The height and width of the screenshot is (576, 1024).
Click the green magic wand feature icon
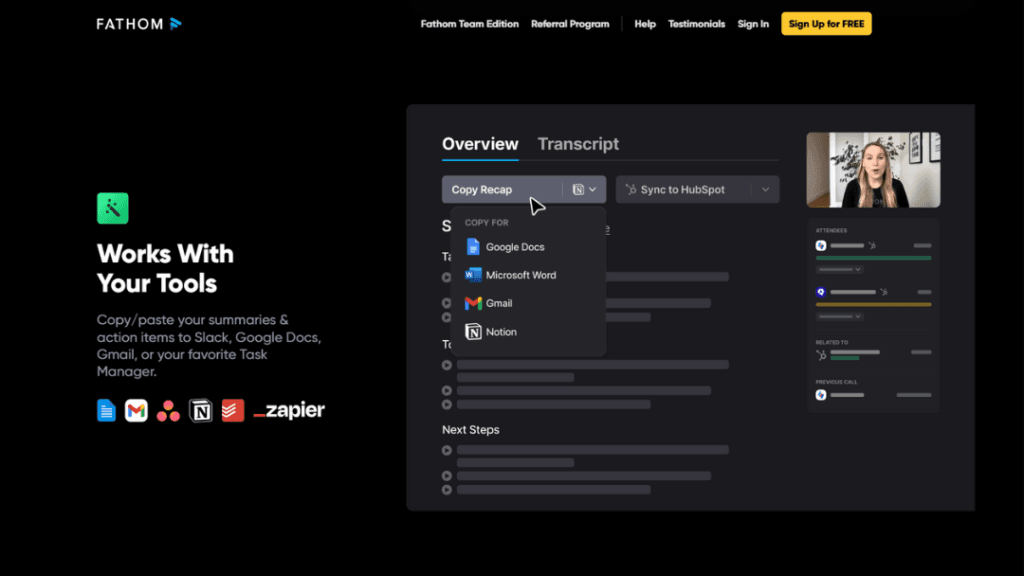point(112,208)
